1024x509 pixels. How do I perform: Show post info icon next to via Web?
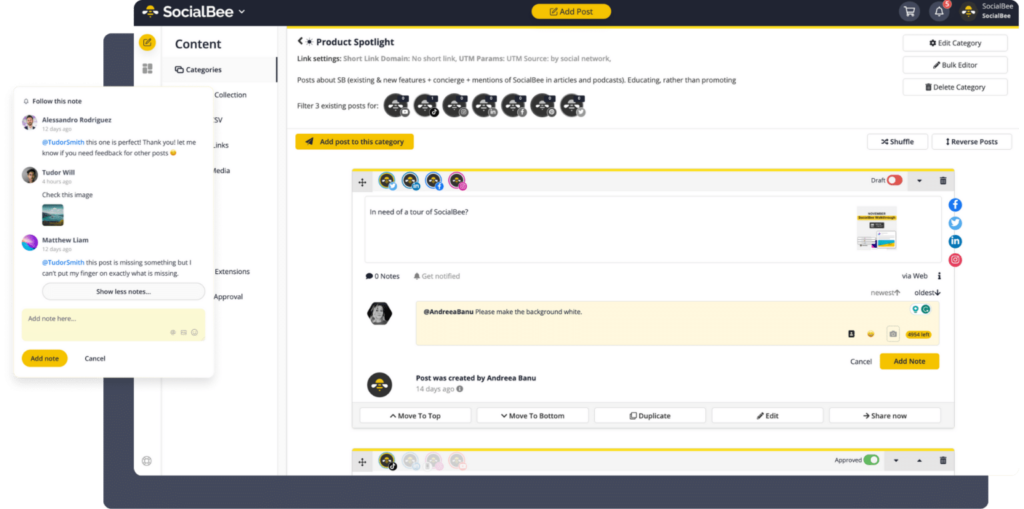[940, 276]
